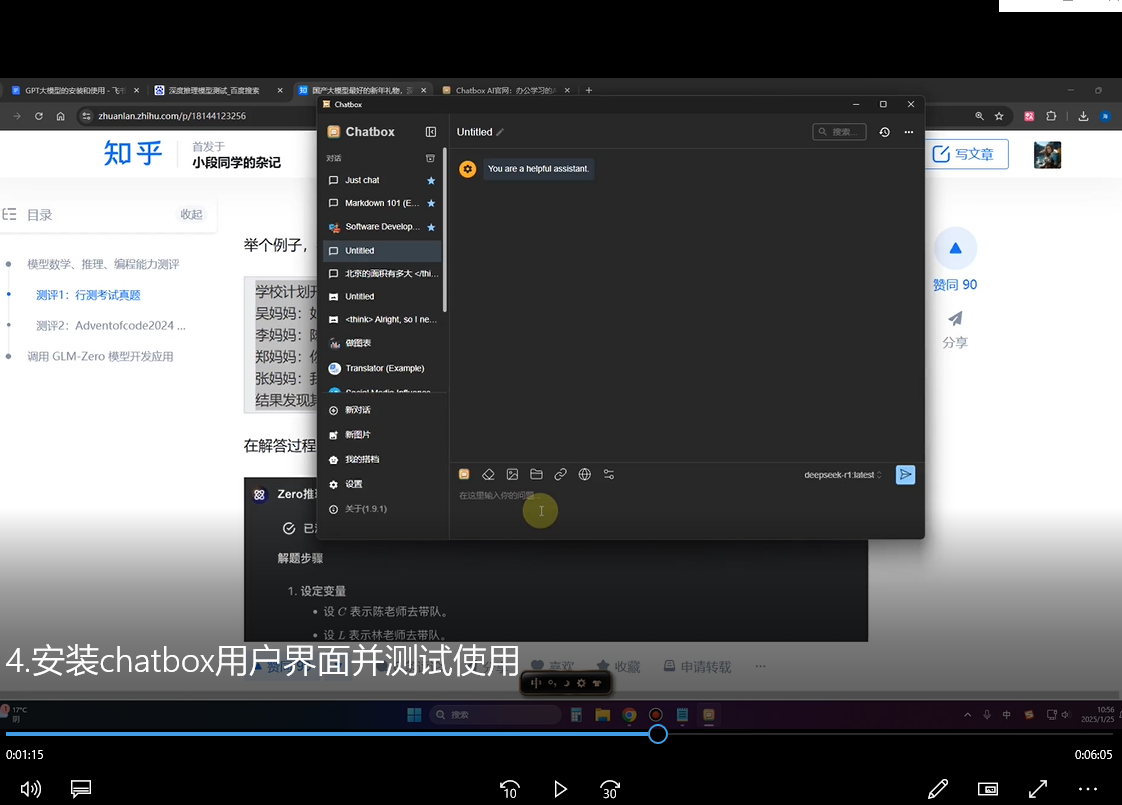Collapse the 目录 with 收起
The width and height of the screenshot is (1122, 805).
point(191,215)
